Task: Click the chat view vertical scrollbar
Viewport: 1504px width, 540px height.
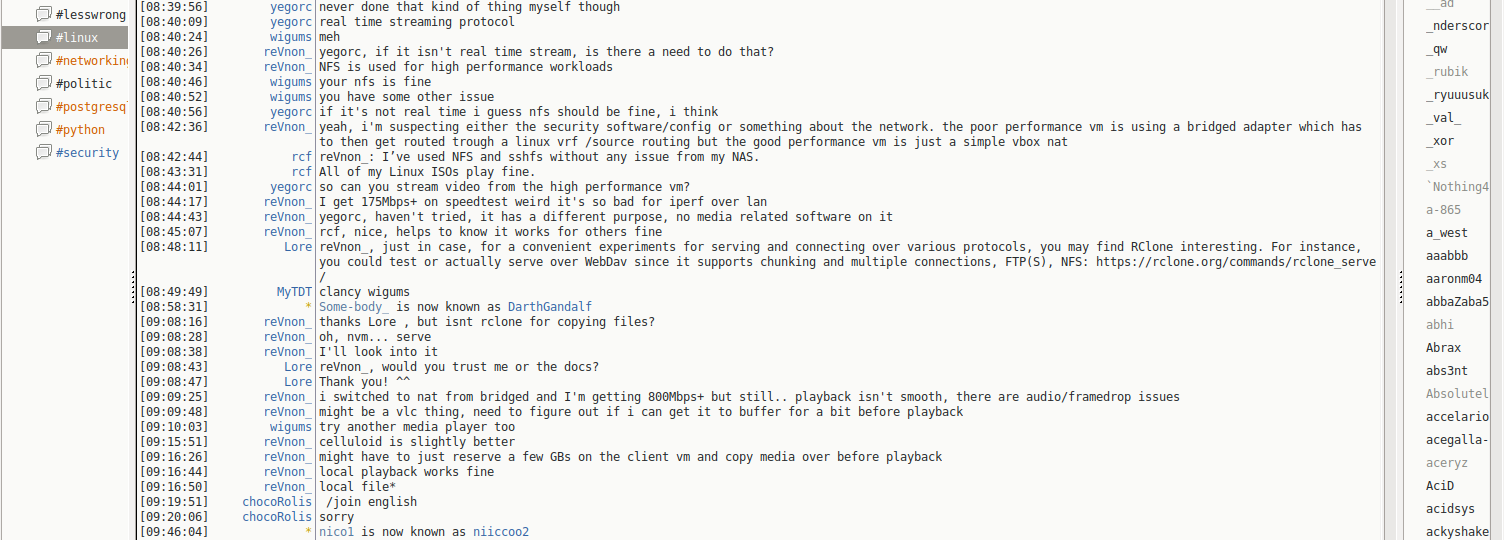Action: pyautogui.click(x=1391, y=270)
